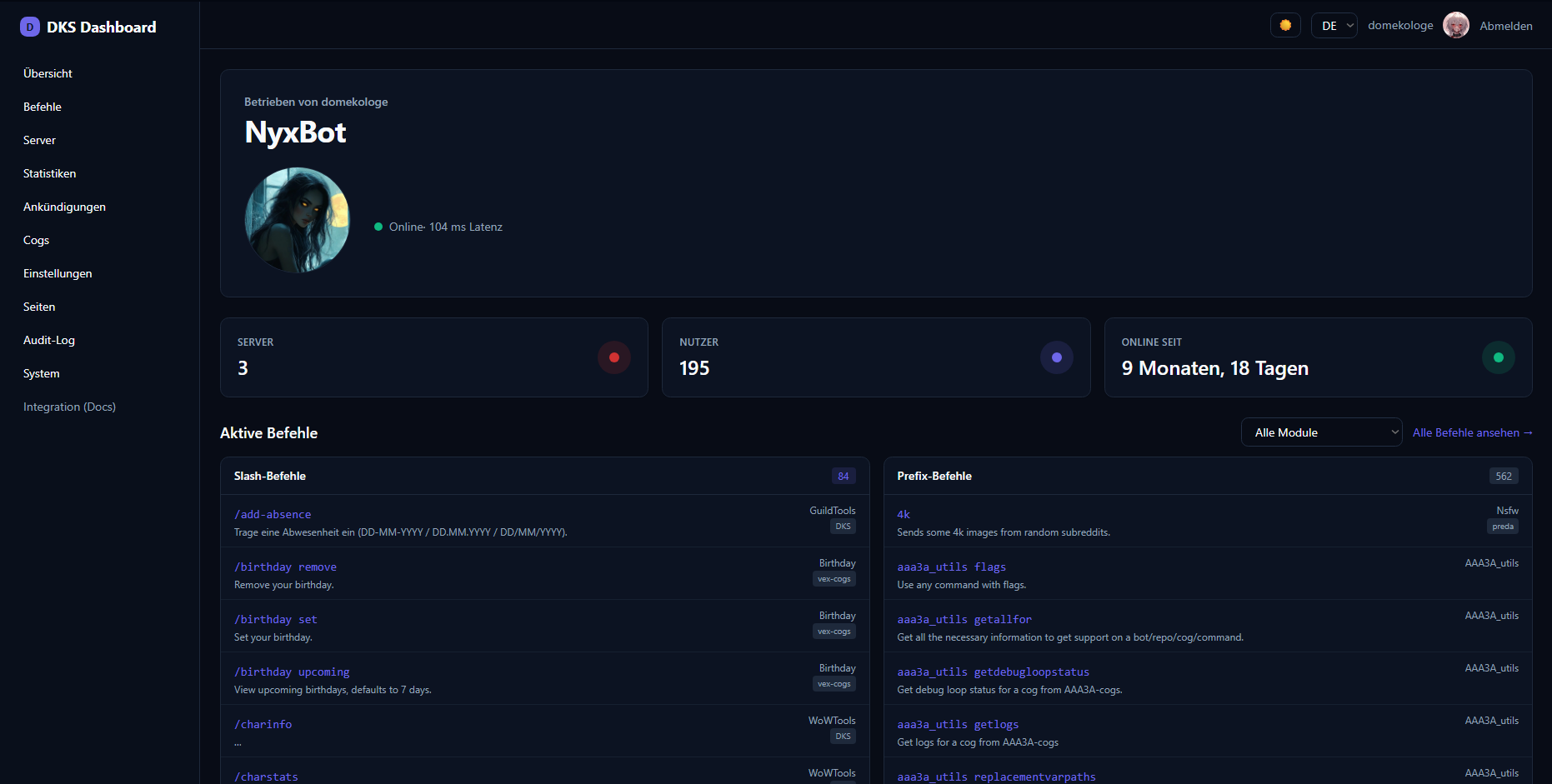This screenshot has width=1552, height=784.
Task: Click the Abmelden logout link
Action: pyautogui.click(x=1505, y=26)
